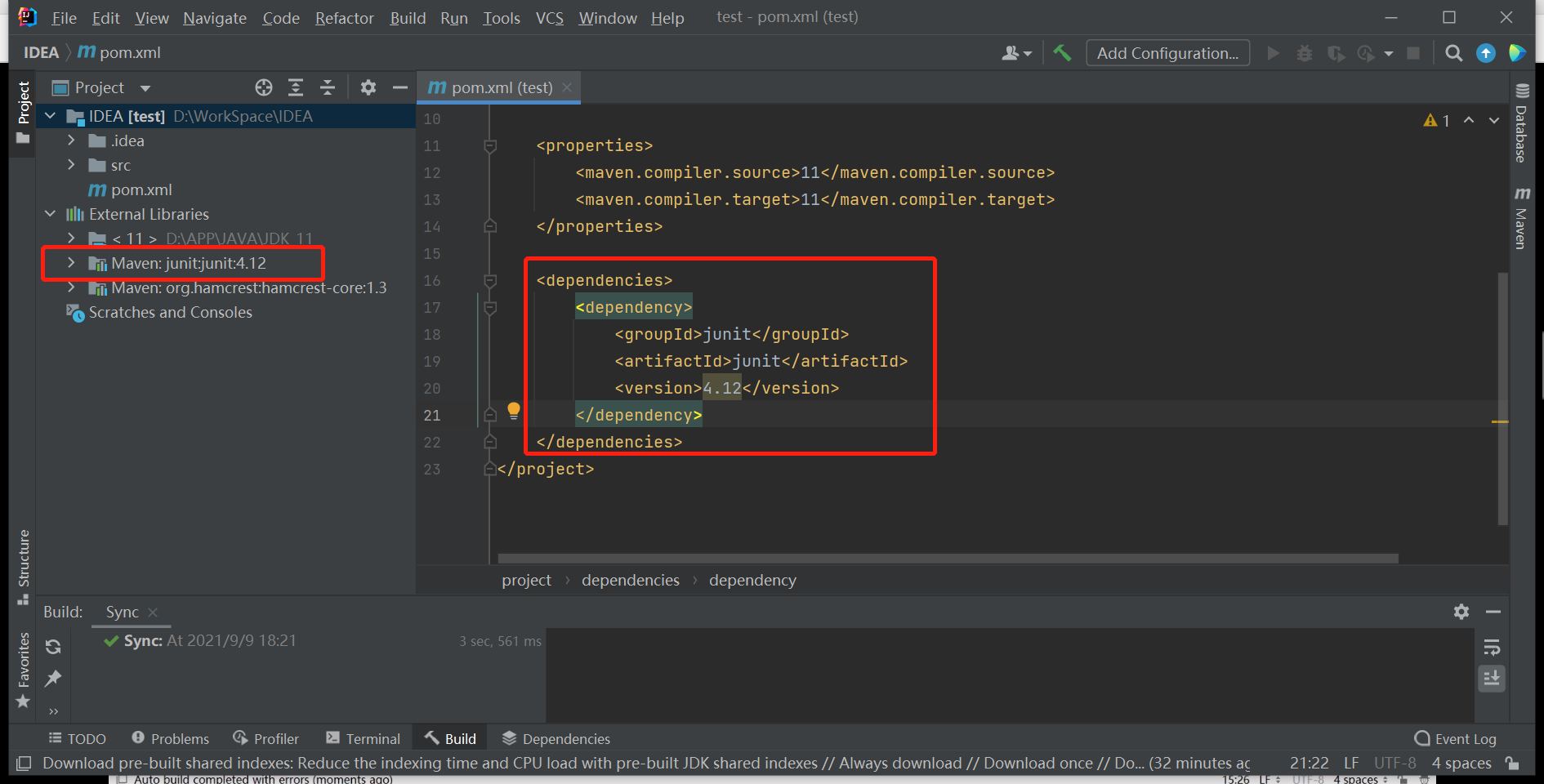This screenshot has height=784, width=1544.
Task: Click dependencies in editor breadcrumb
Action: [630, 580]
